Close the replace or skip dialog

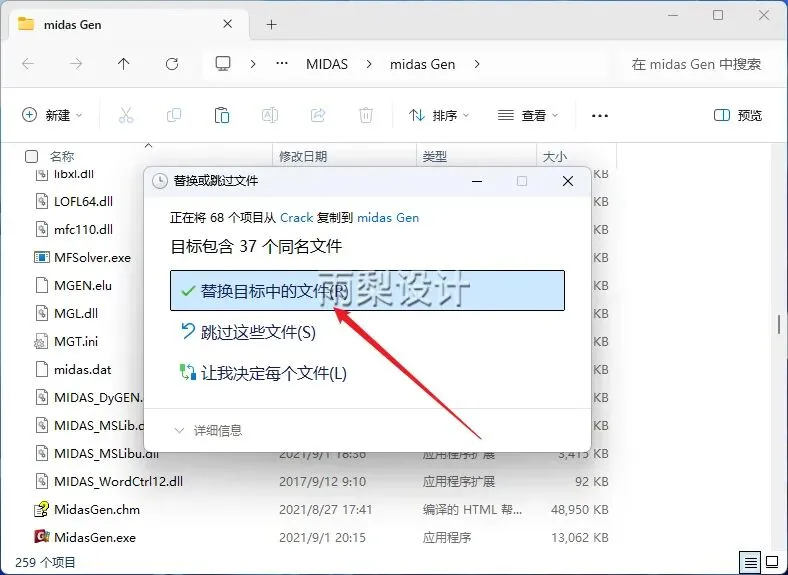tap(568, 181)
